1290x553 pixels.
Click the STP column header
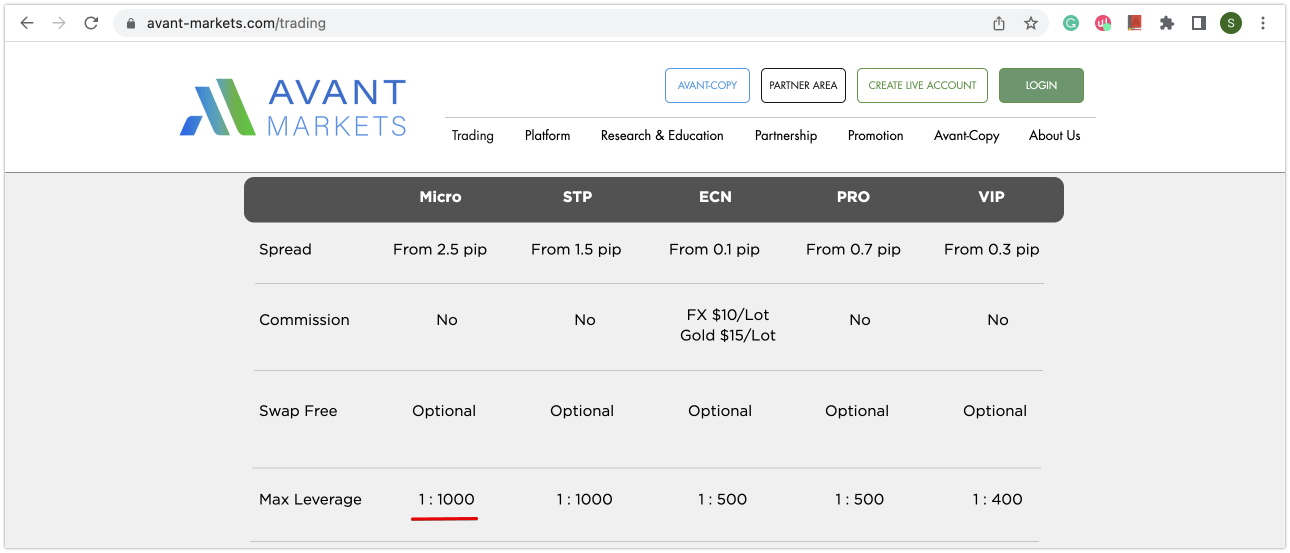[x=577, y=197]
